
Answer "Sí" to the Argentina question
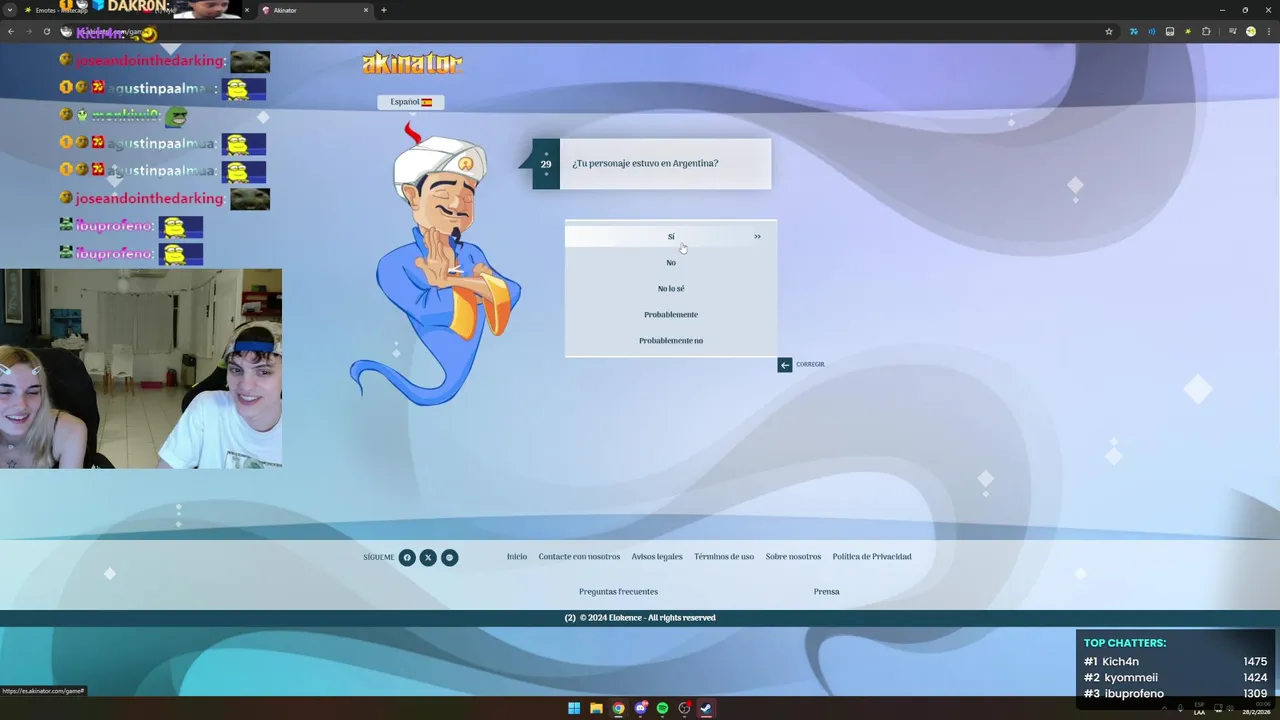tap(671, 237)
